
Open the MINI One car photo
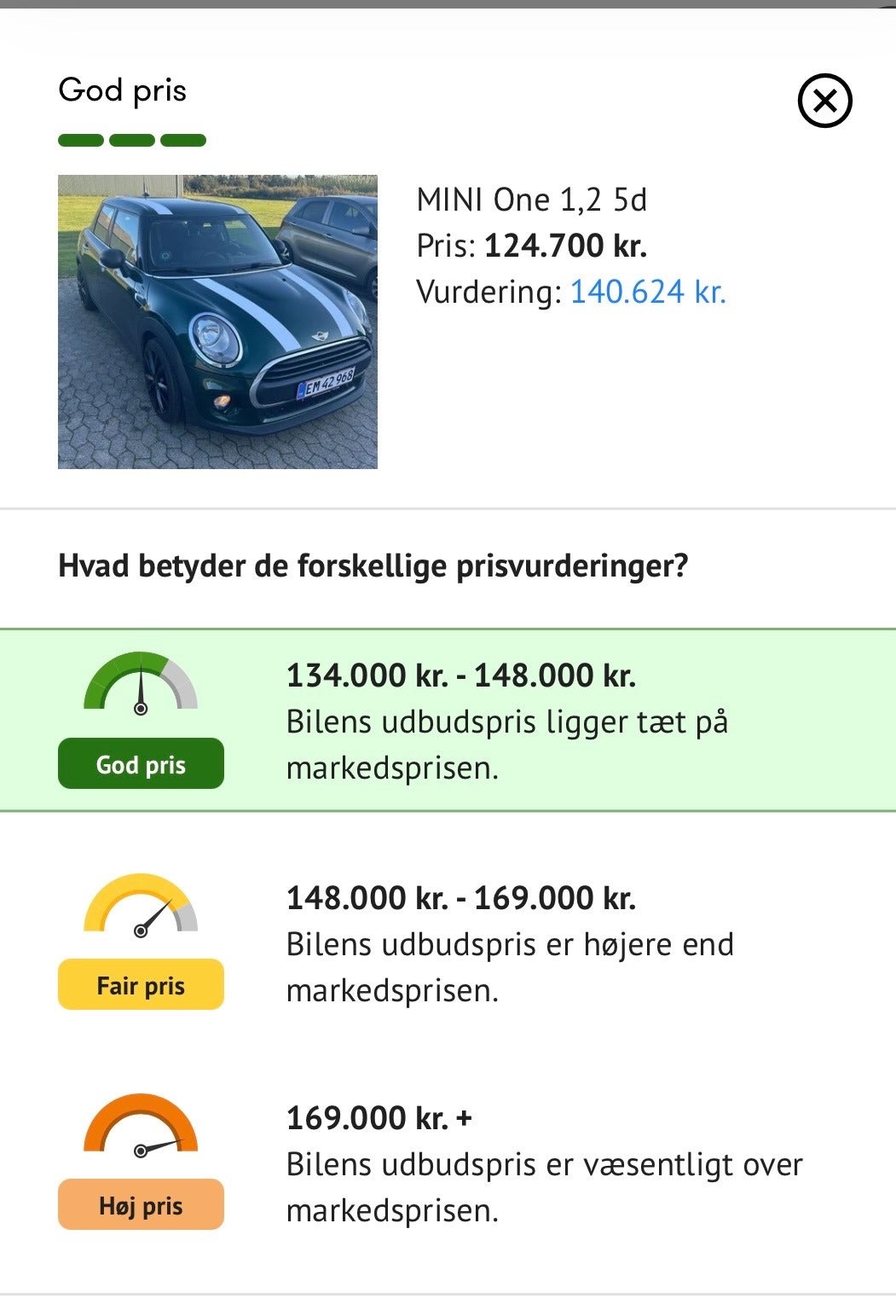(x=217, y=322)
